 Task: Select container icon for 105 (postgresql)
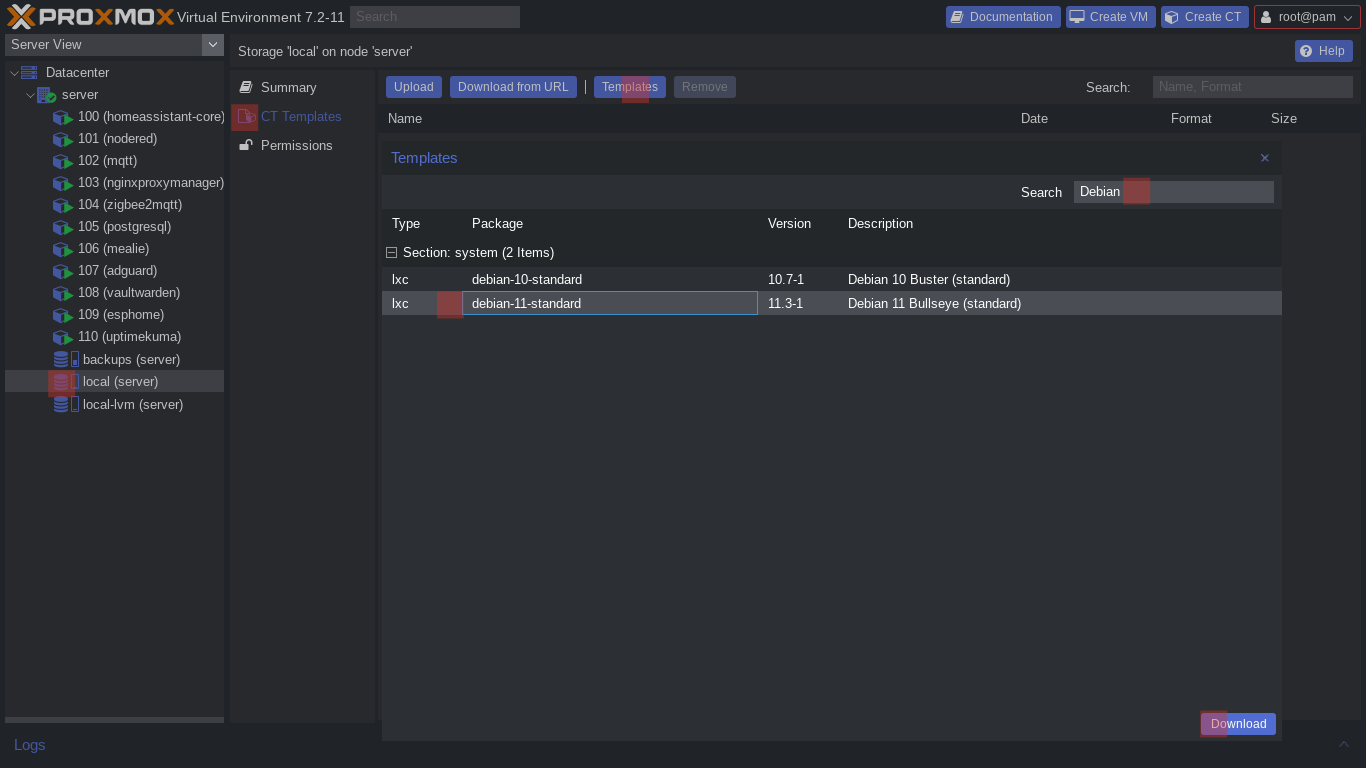click(63, 227)
